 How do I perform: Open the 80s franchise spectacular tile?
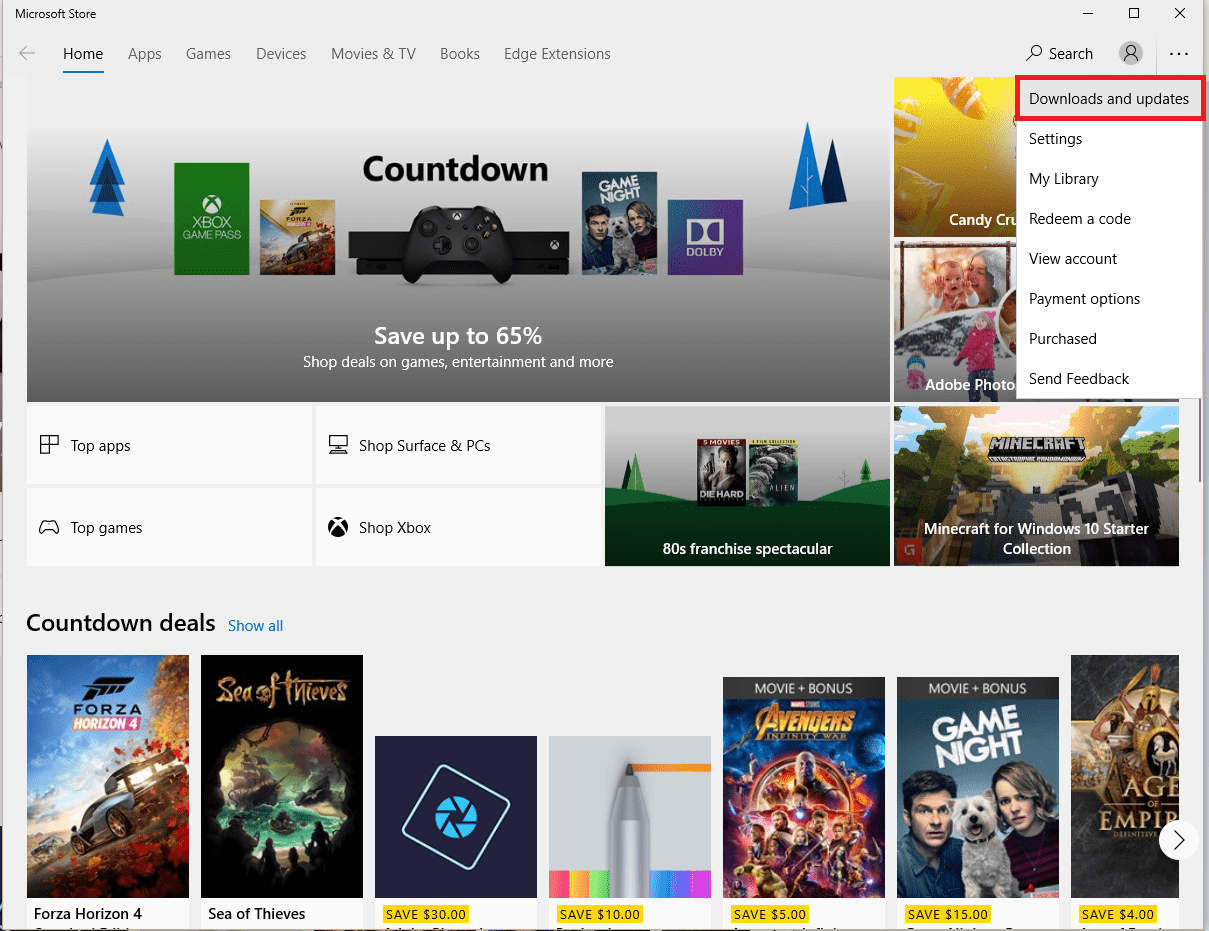coord(747,486)
